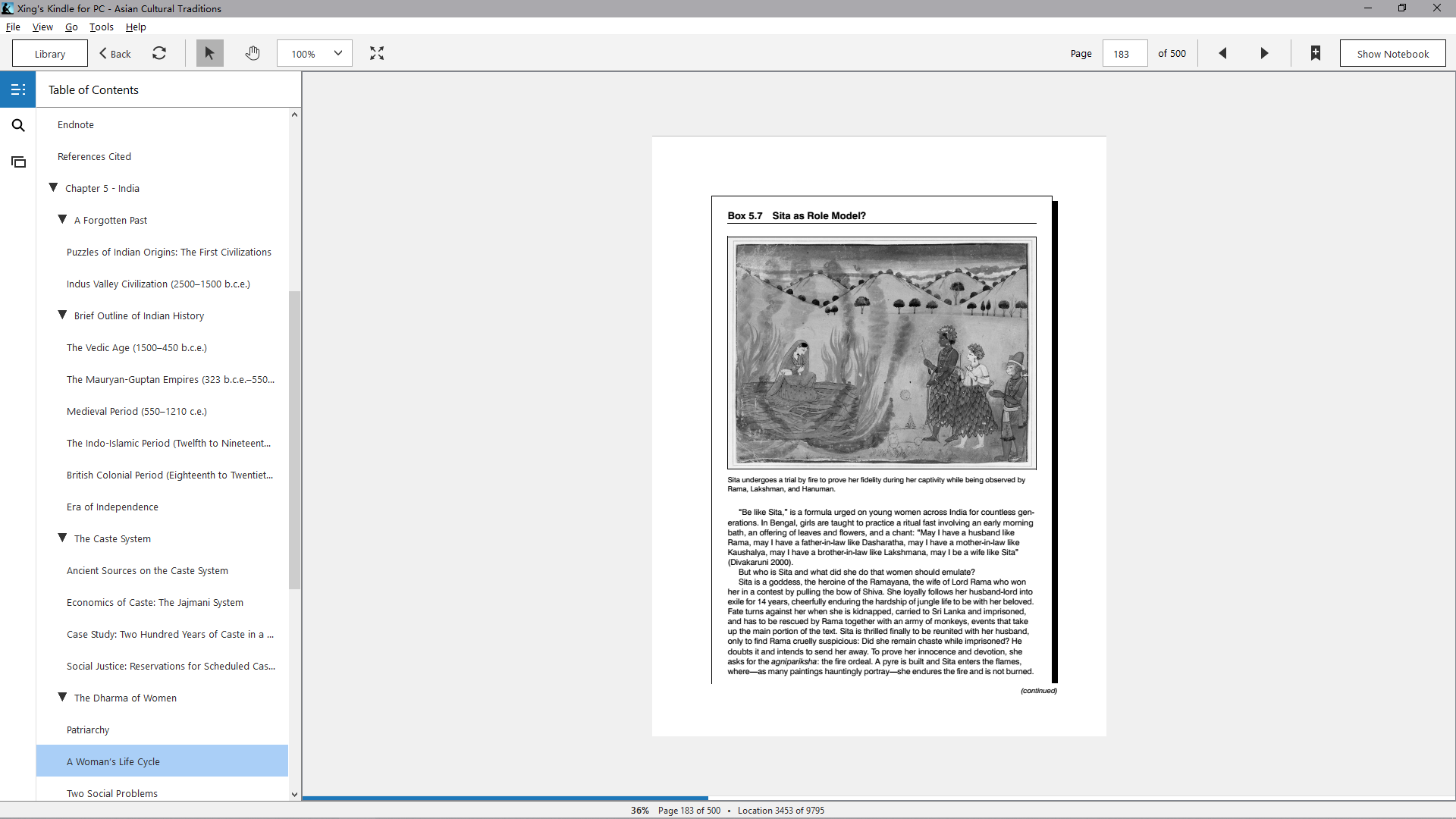Collapse The Dharma of Women section
Viewport: 1456px width, 819px height.
pos(62,697)
